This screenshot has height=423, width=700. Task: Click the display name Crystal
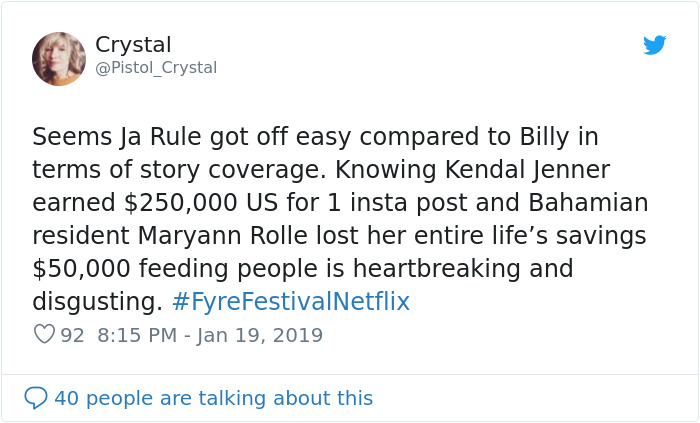tap(133, 45)
